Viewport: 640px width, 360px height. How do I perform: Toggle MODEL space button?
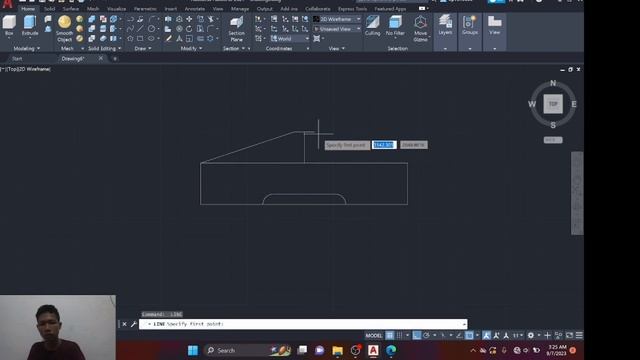coord(373,336)
